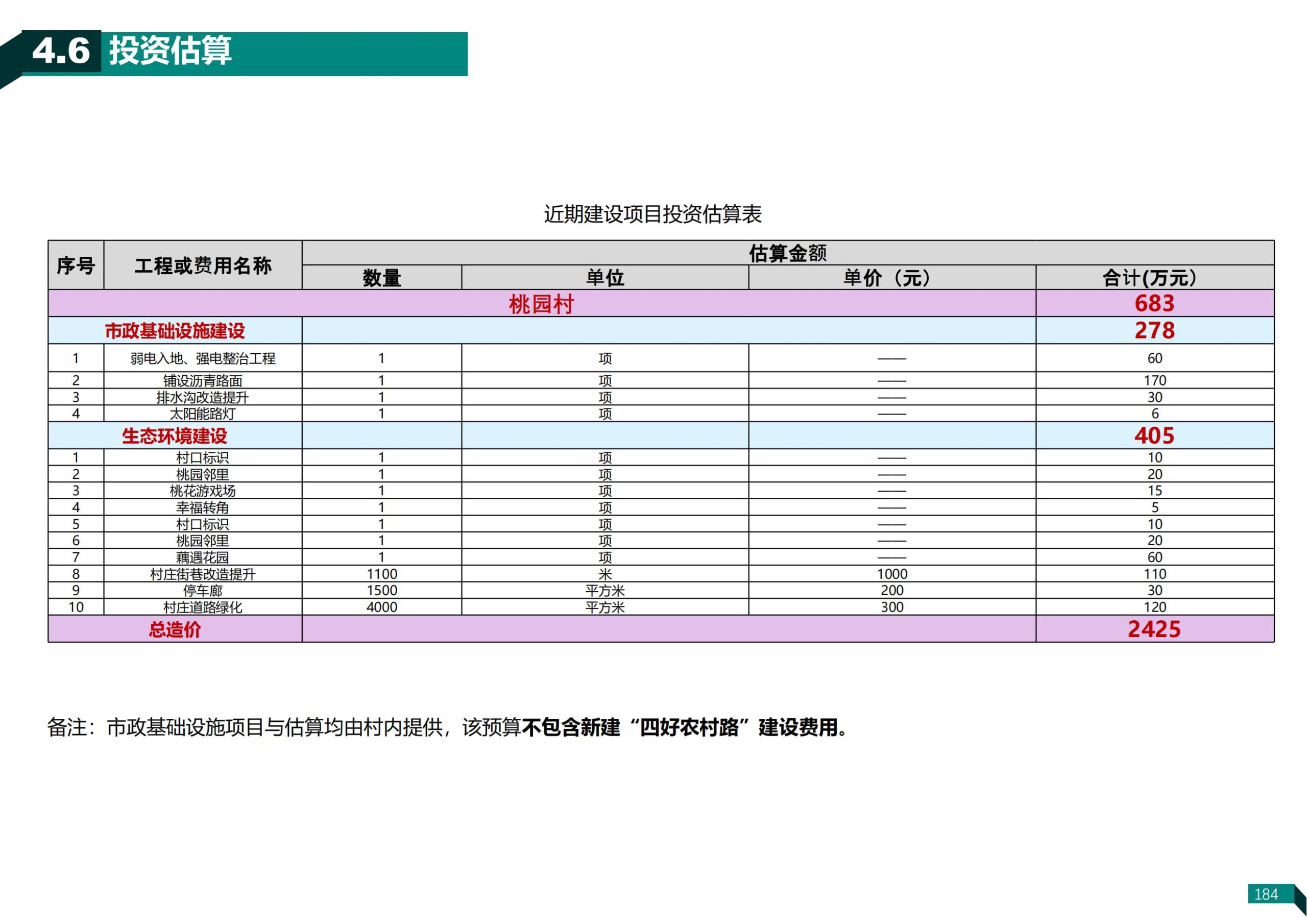Click the "村庄街巷改造提升" item name
Image resolution: width=1307 pixels, height=924 pixels.
pyautogui.click(x=203, y=574)
